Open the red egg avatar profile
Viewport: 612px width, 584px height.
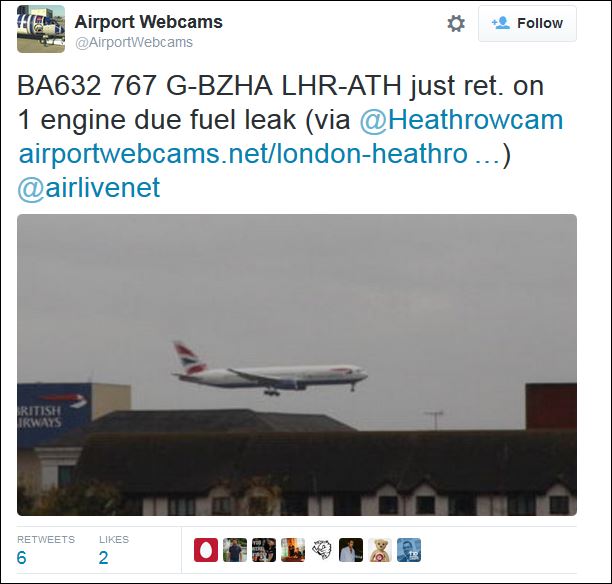206,550
